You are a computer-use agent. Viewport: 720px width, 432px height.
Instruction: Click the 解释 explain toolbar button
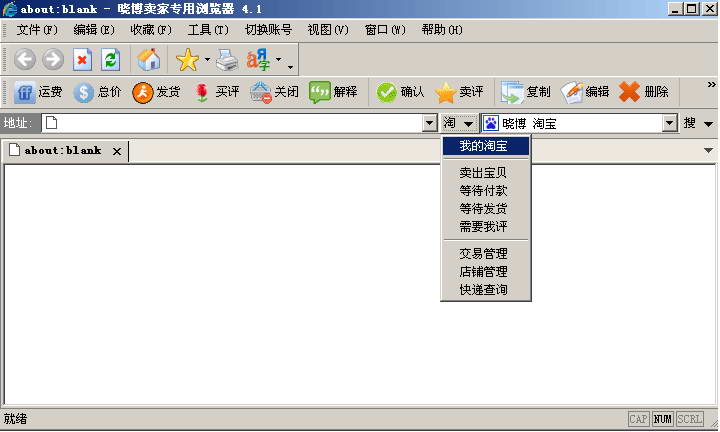coord(333,92)
